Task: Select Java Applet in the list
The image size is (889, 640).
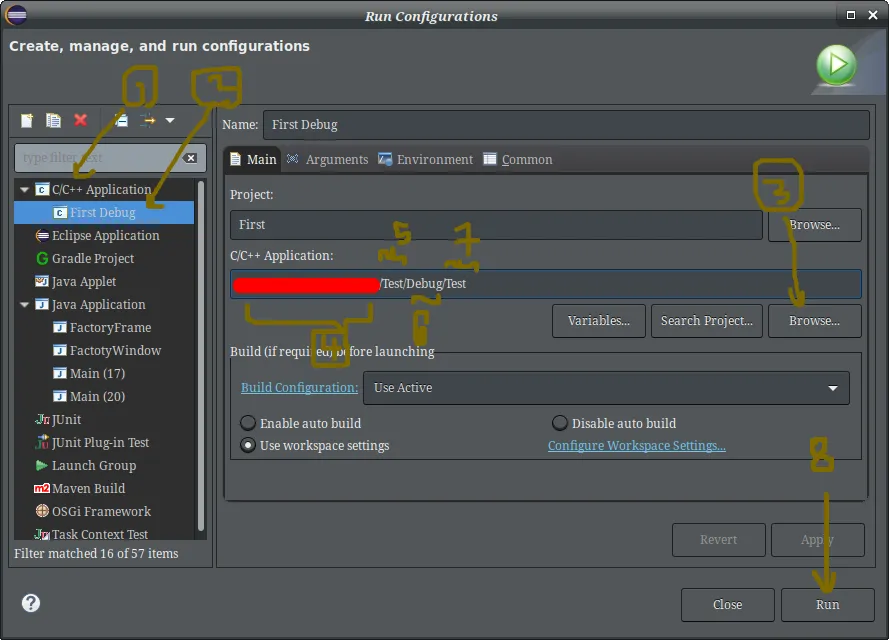Action: click(x=75, y=281)
